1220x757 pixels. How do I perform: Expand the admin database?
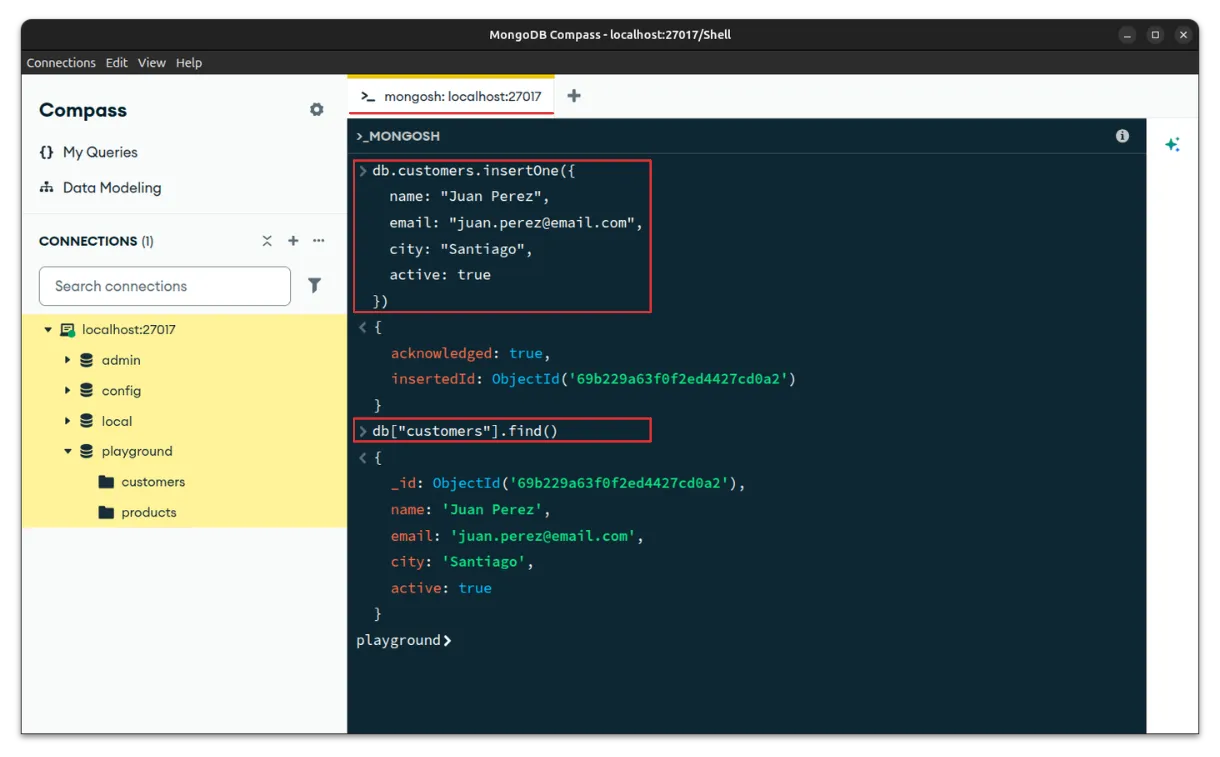(67, 360)
